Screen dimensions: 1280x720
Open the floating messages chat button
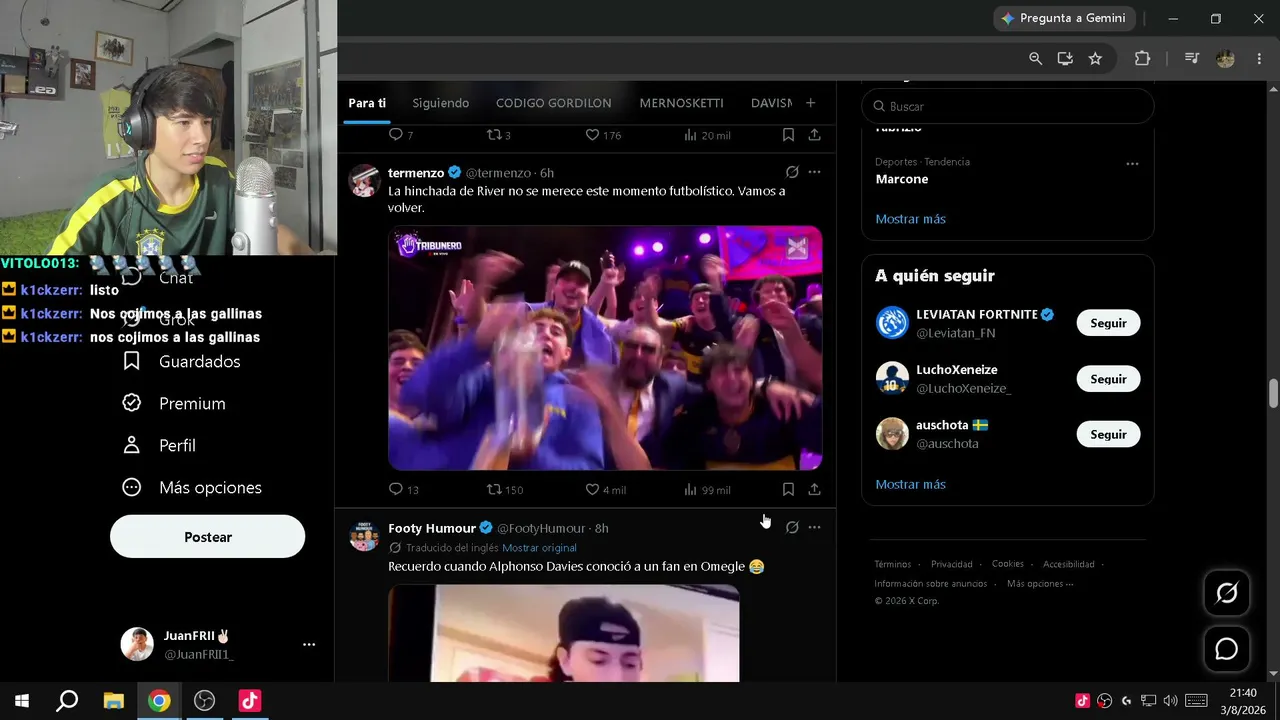point(1227,649)
